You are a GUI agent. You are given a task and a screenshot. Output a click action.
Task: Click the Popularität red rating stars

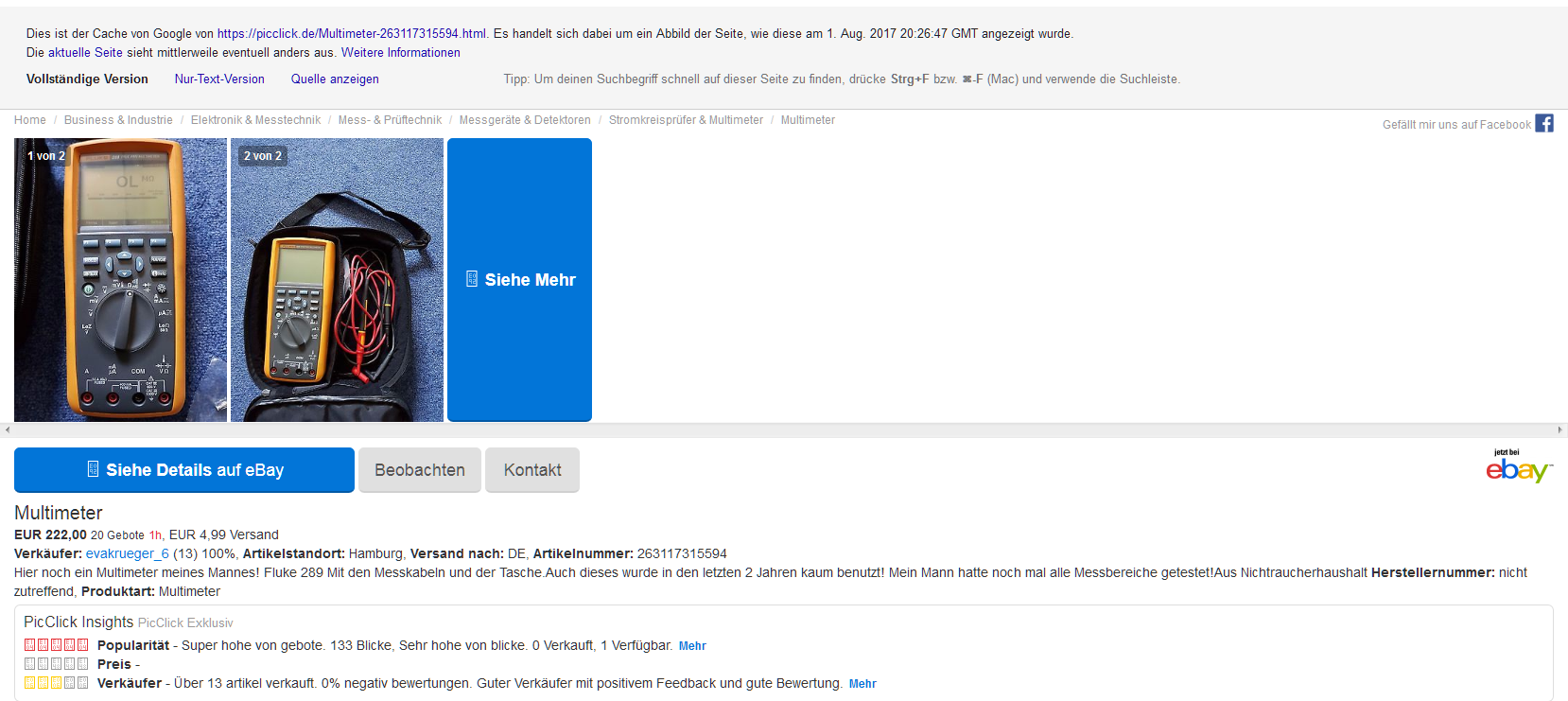pyautogui.click(x=56, y=645)
